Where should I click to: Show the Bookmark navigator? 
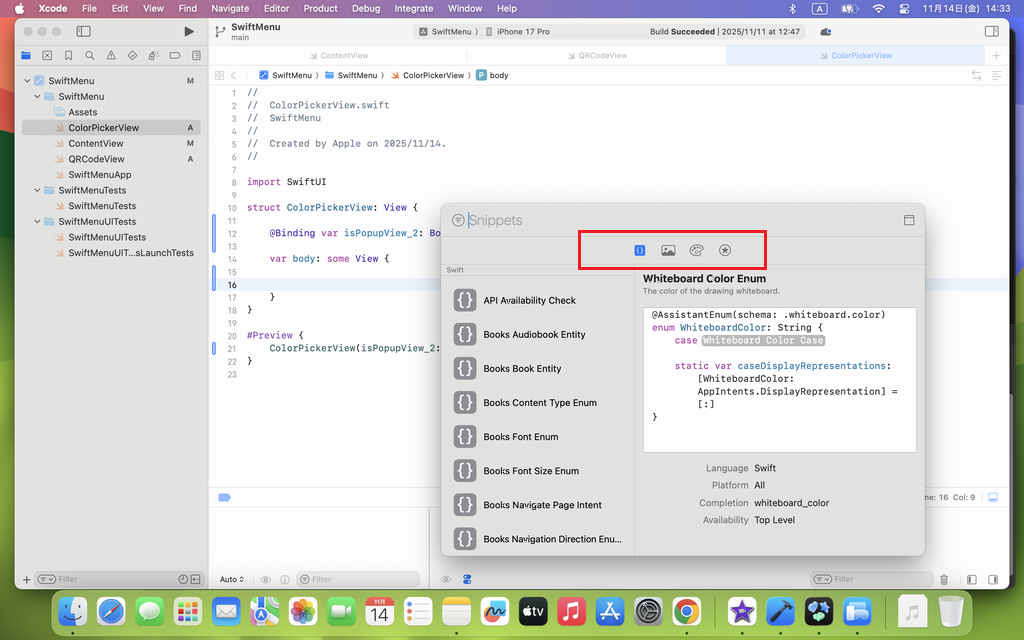click(x=68, y=56)
